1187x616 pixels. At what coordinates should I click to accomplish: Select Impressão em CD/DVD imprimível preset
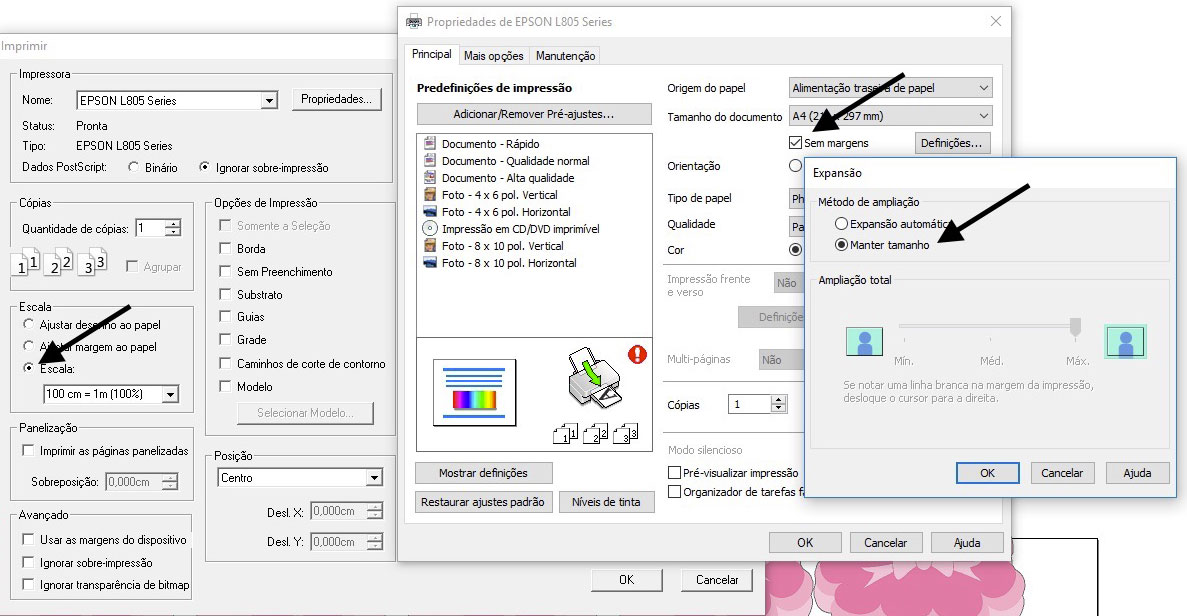point(512,229)
